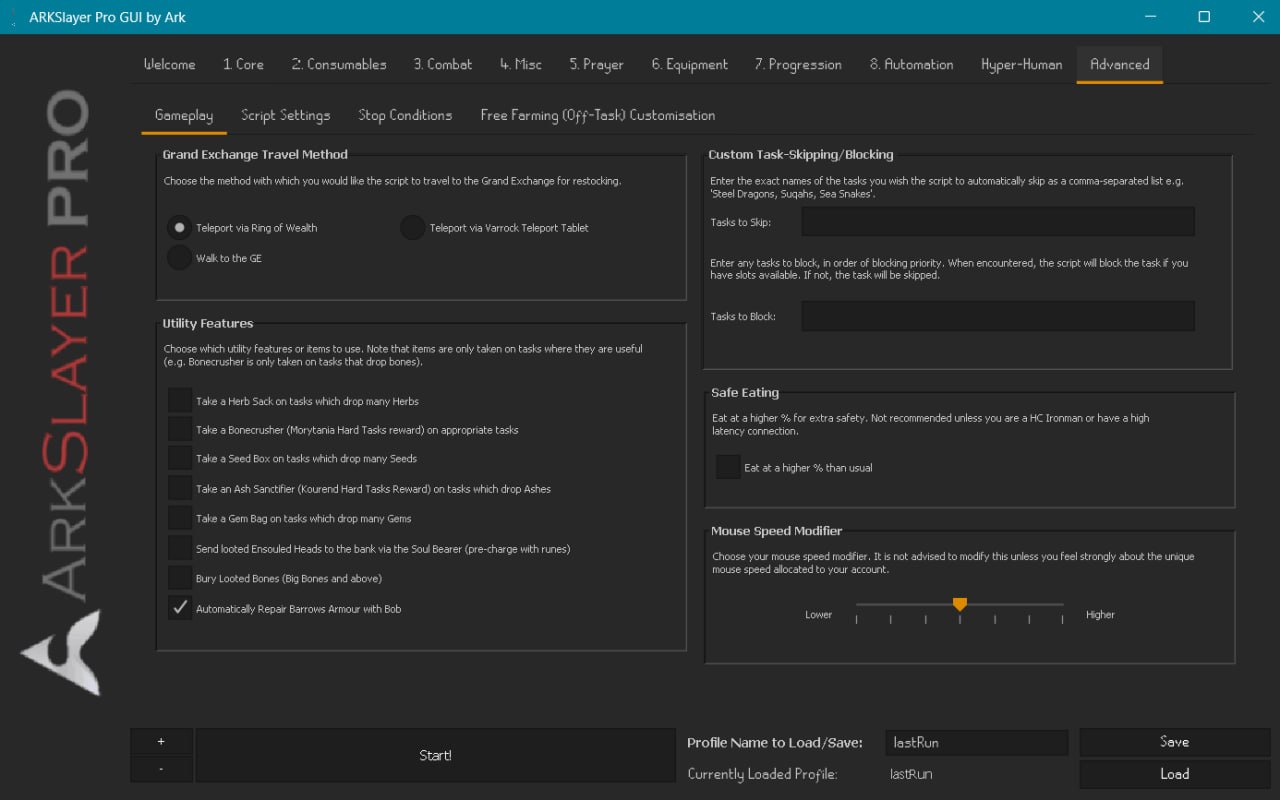Check the Ash Sanctifier option

180,489
